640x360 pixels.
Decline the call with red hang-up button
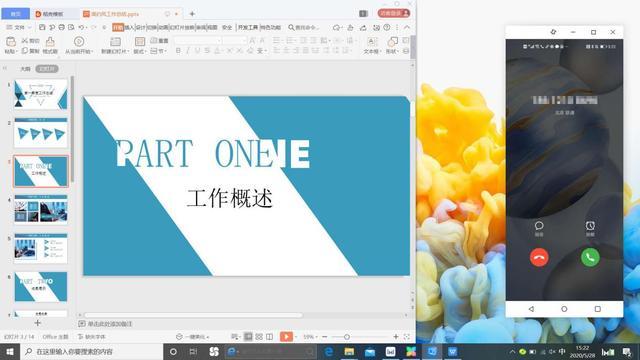(x=539, y=258)
